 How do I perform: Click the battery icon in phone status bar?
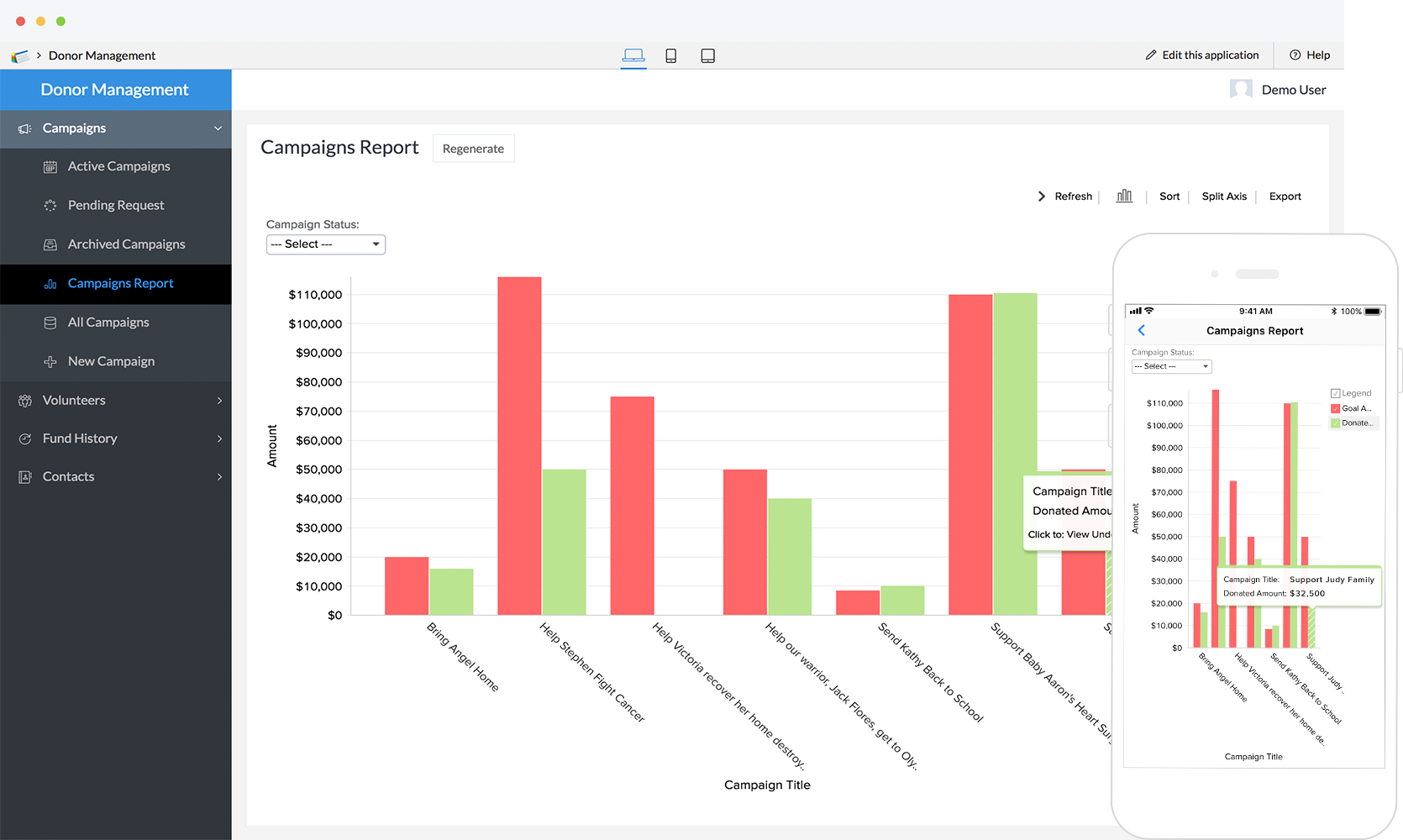pos(1373,311)
